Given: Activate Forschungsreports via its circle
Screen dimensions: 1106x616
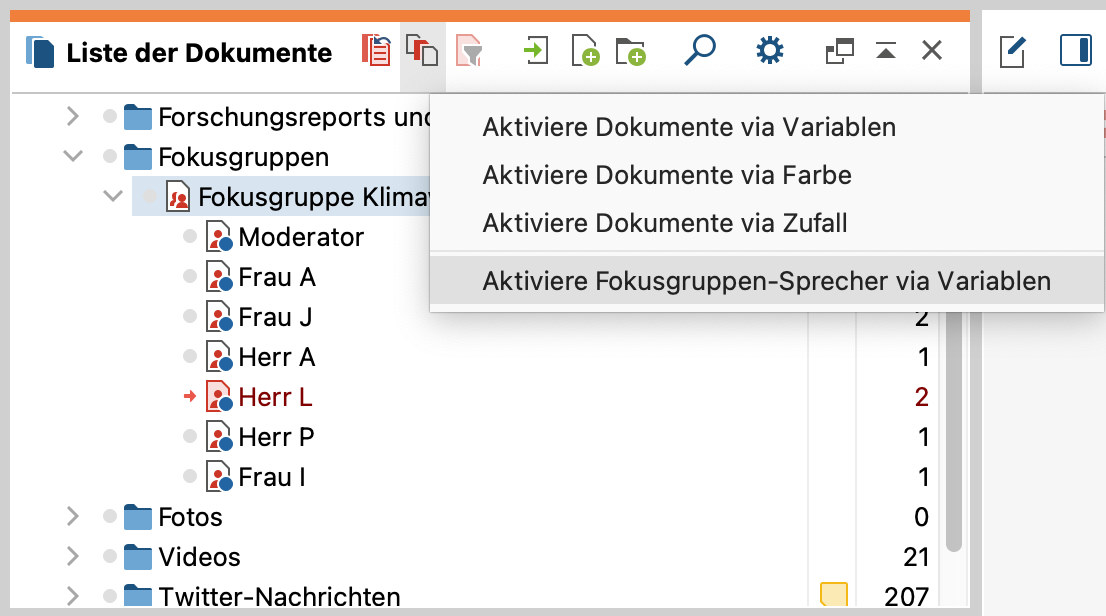Looking at the screenshot, I should 109,116.
